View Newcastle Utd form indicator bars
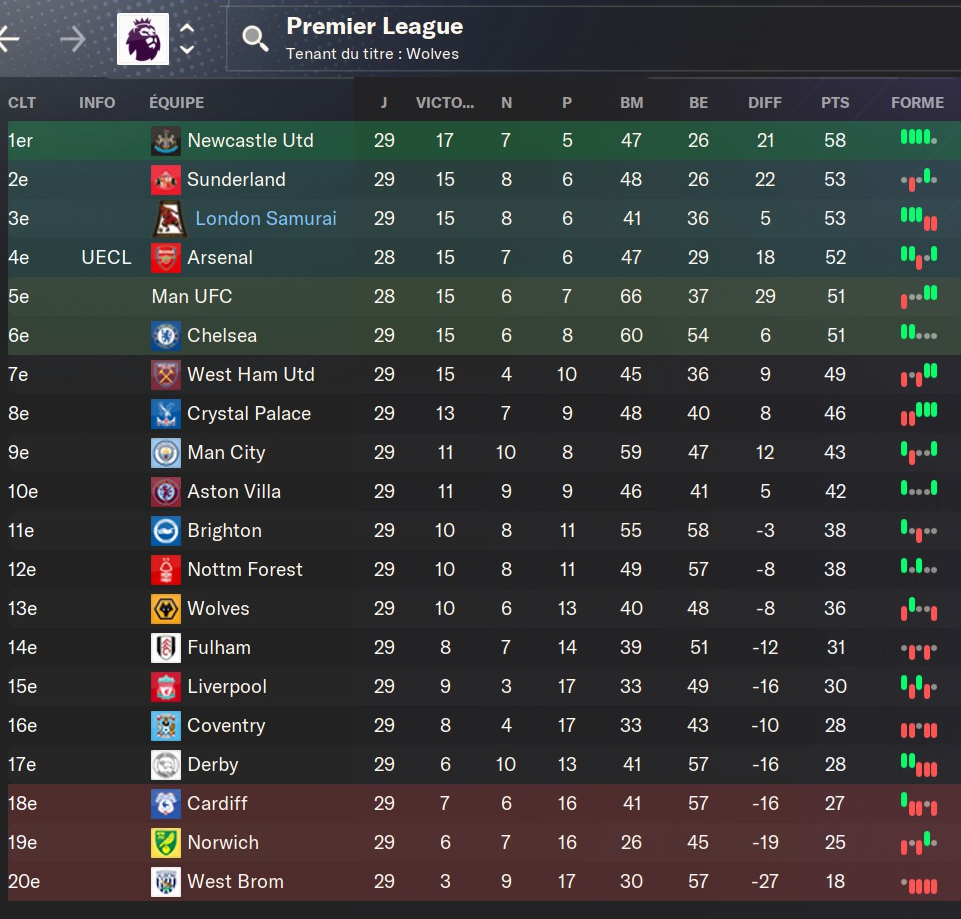This screenshot has width=961, height=919. pyautogui.click(x=918, y=138)
